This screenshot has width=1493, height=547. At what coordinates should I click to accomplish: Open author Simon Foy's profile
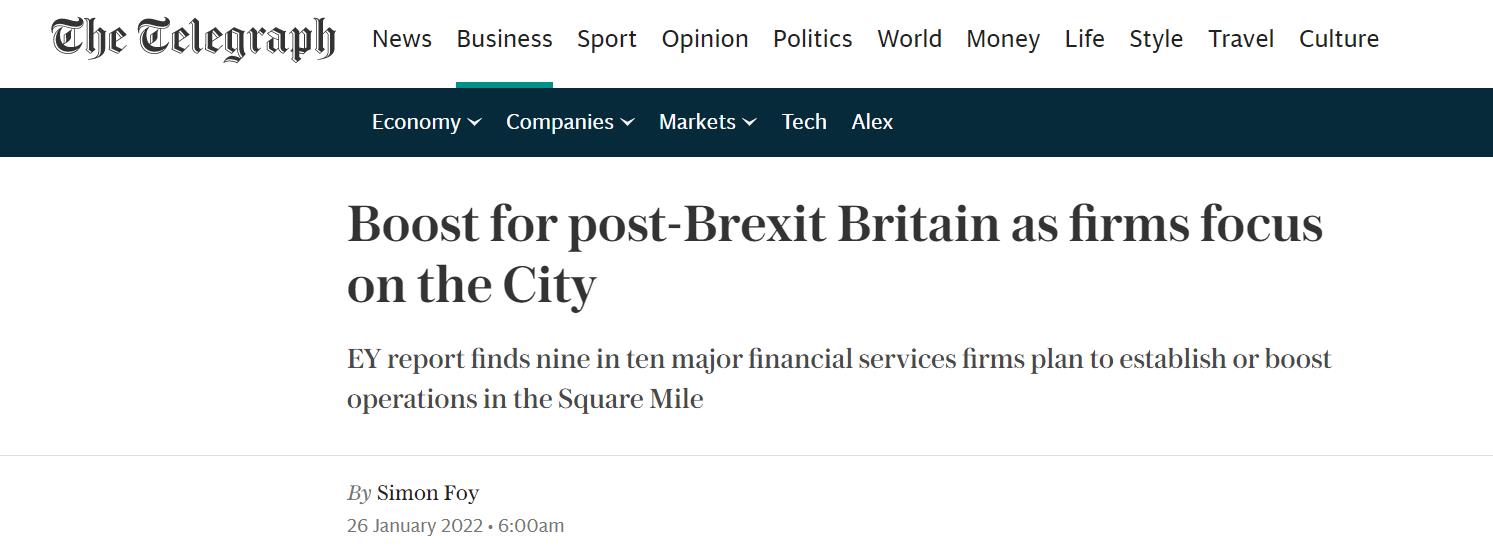(427, 493)
